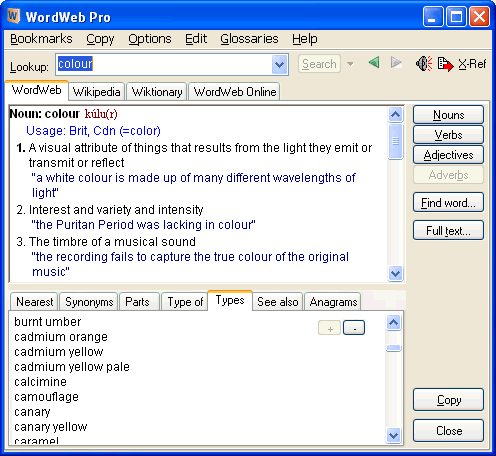The width and height of the screenshot is (496, 456).
Task: Open the Edit menu
Action: (x=196, y=39)
